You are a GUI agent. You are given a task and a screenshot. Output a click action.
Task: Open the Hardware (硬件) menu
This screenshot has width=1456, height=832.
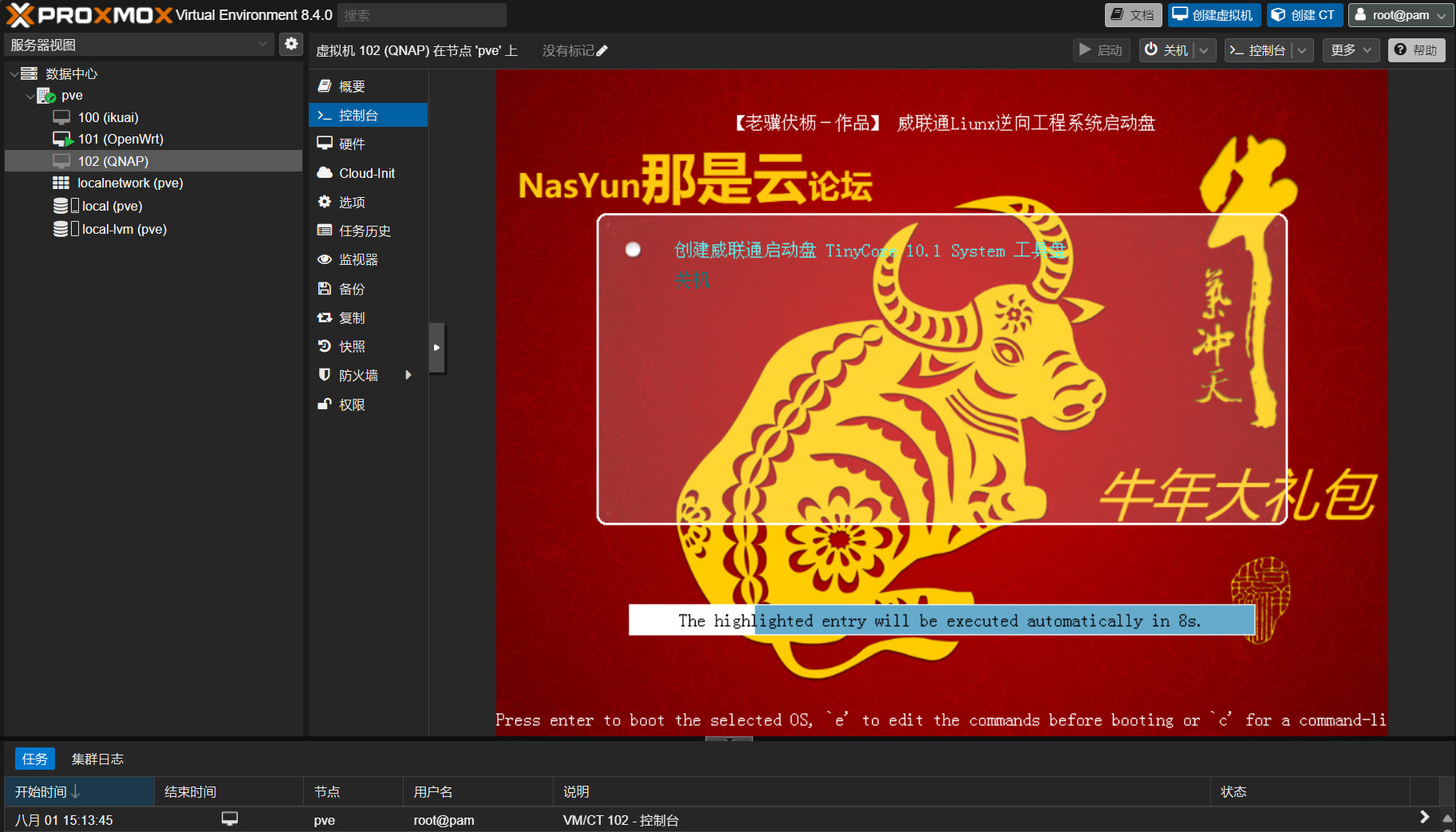coord(368,144)
